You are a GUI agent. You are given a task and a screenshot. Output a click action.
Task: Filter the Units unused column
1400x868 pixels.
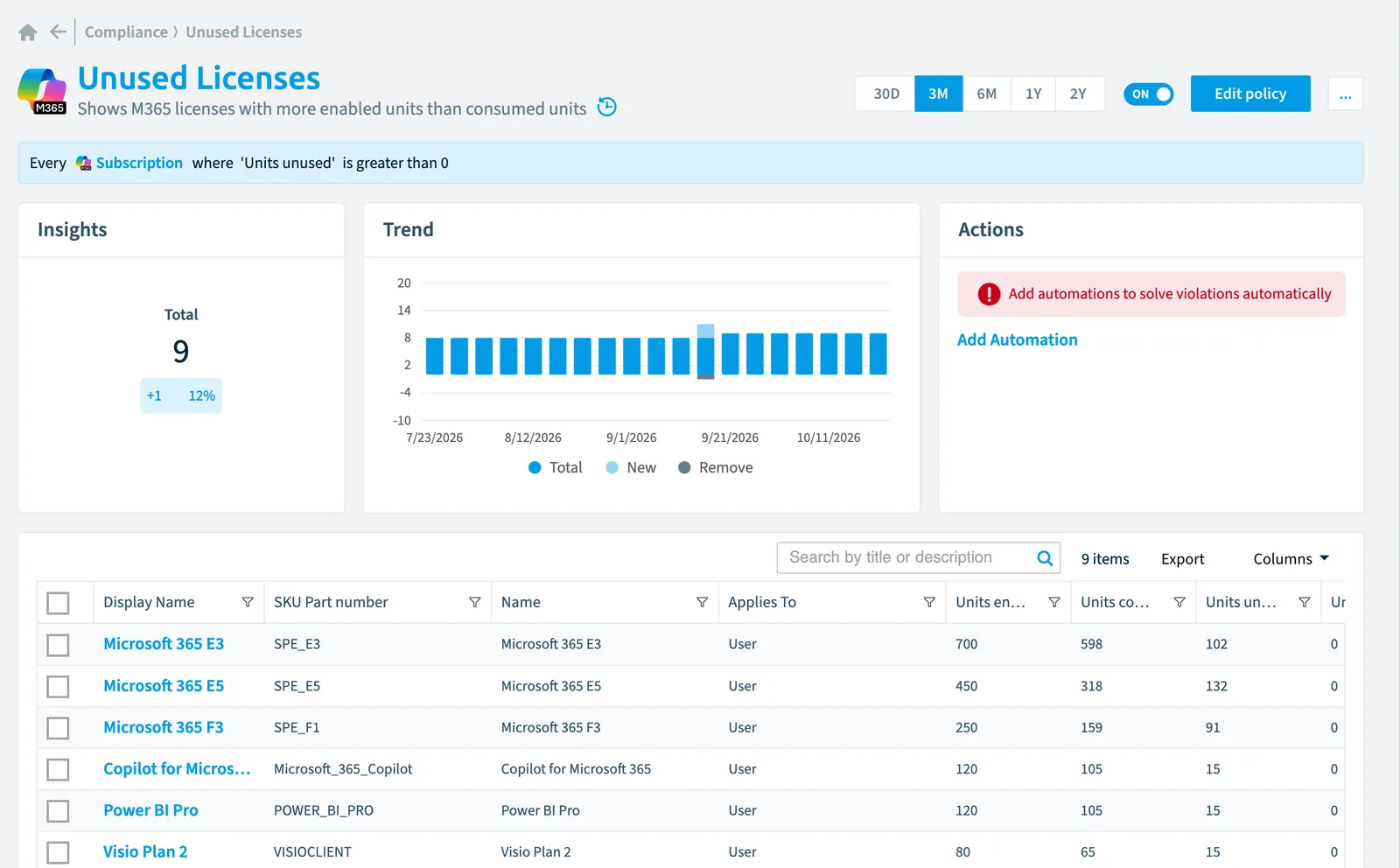click(x=1305, y=602)
